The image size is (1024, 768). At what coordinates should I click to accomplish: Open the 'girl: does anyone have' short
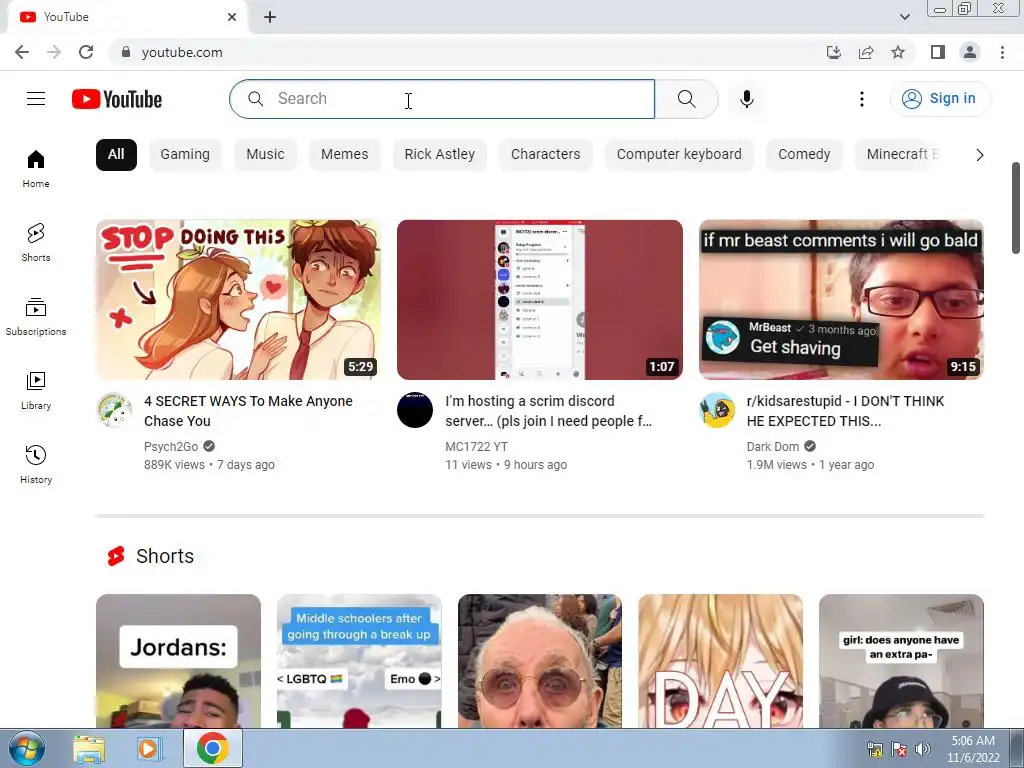[901, 661]
